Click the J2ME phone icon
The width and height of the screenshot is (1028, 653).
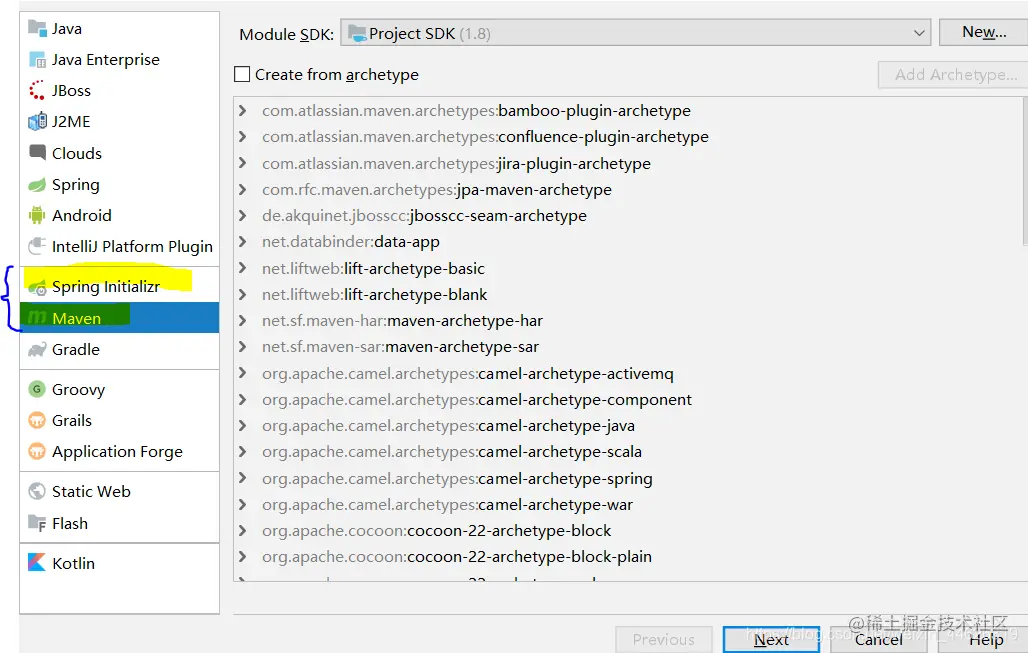coord(37,121)
